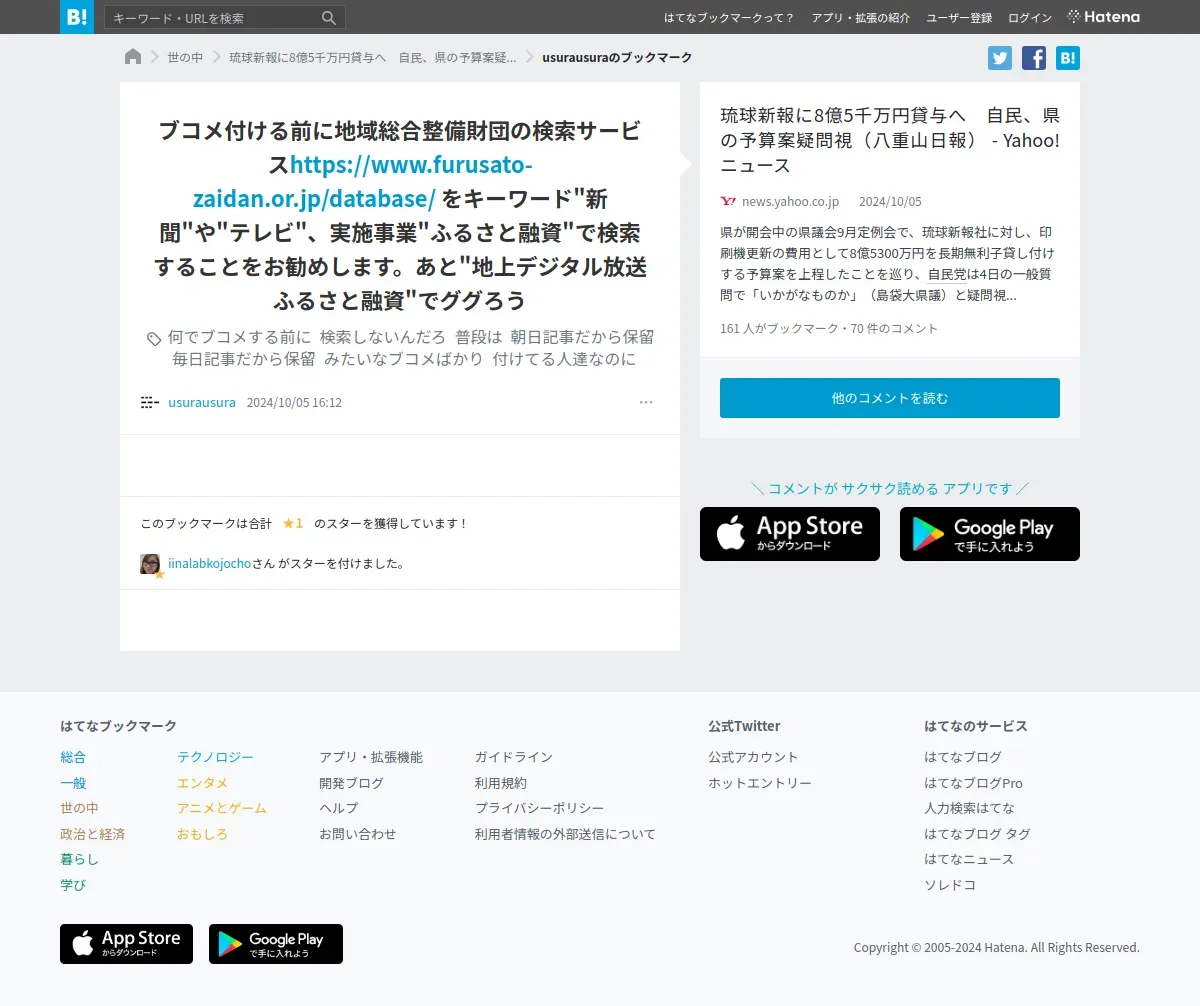Open footer category エンタメ
1200x1006 pixels.
pyautogui.click(x=202, y=783)
